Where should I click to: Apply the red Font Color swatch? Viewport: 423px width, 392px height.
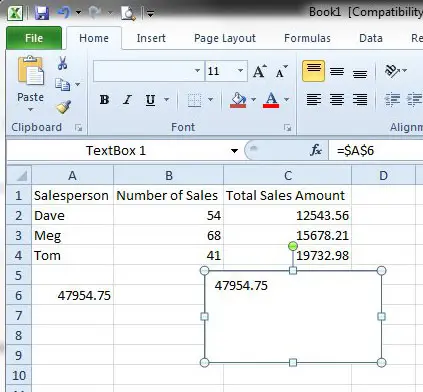coord(271,100)
